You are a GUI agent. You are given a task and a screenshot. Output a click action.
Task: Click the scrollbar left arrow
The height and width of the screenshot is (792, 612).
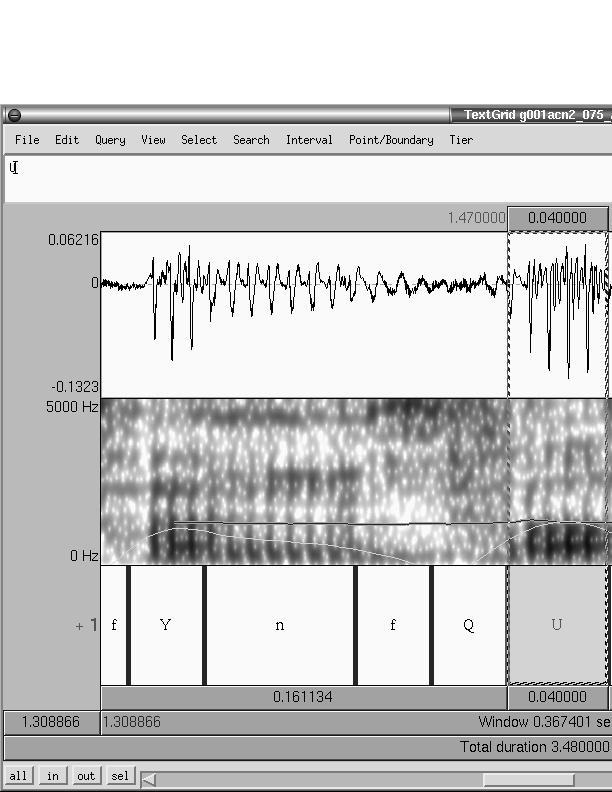click(149, 779)
